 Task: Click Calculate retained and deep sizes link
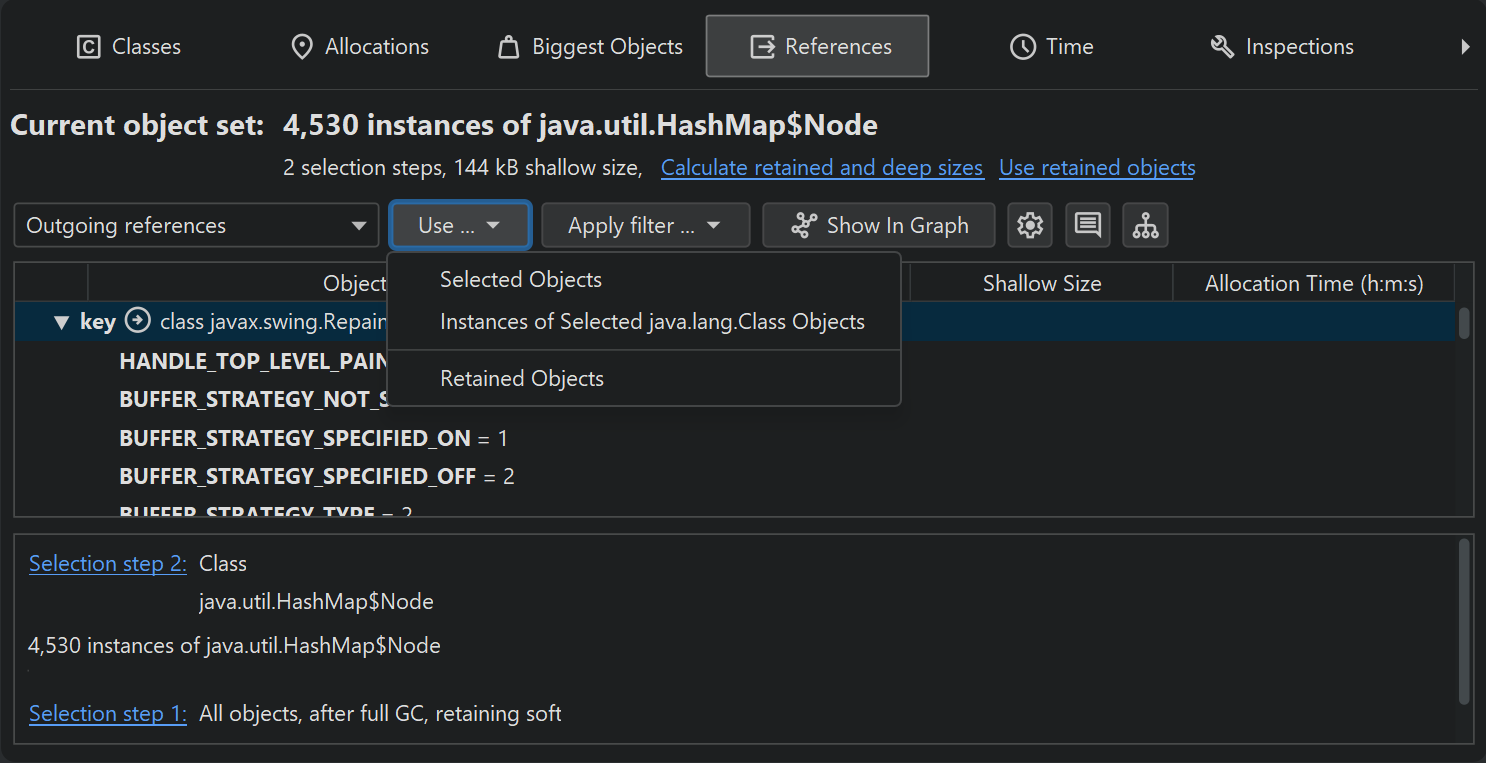coord(821,168)
